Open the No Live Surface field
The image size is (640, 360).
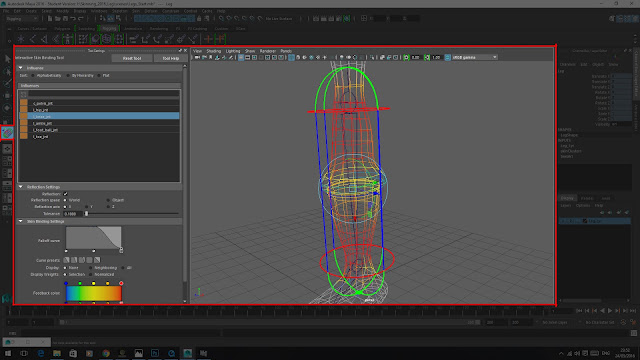[x=279, y=18]
